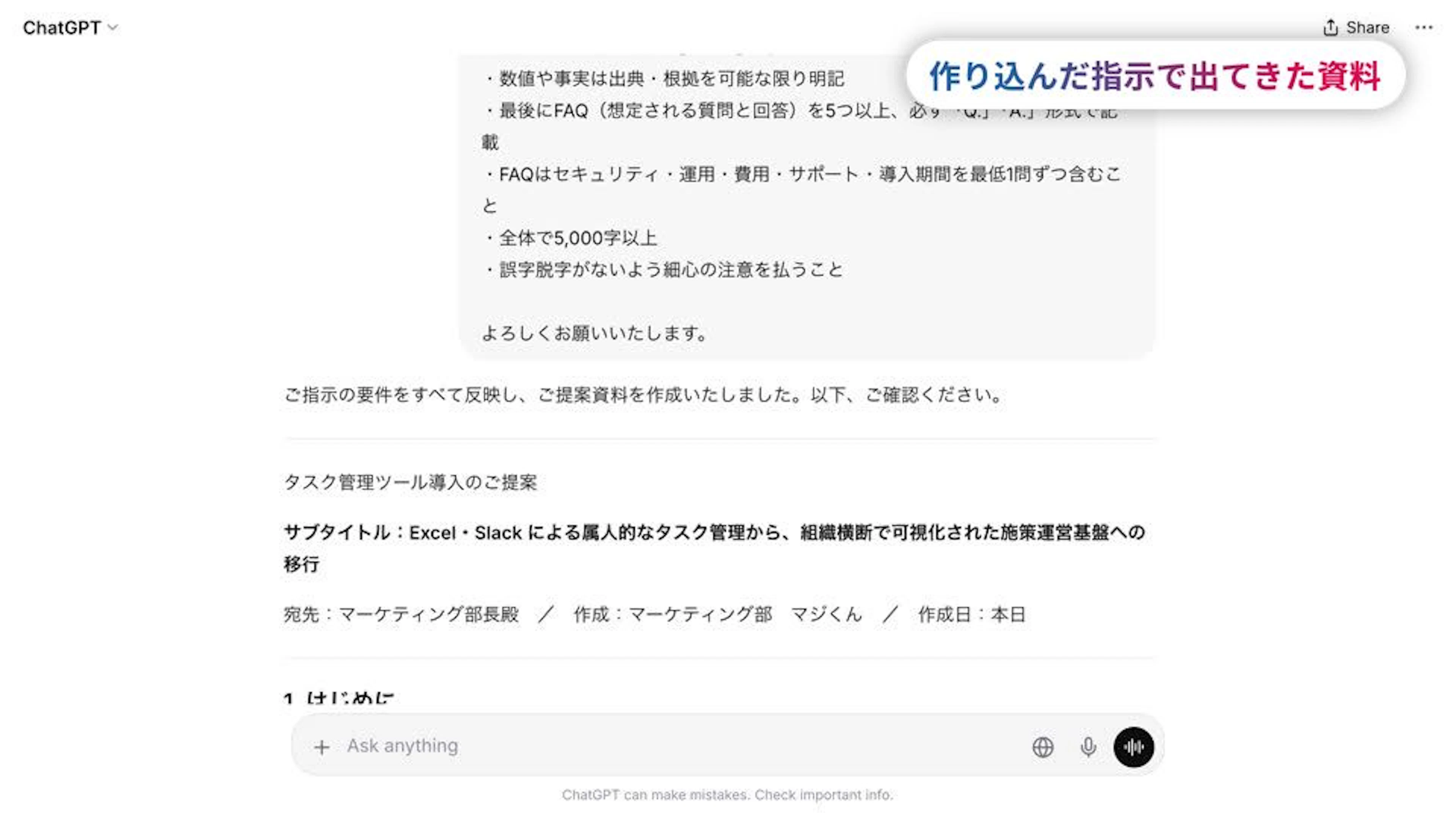Click the 作り込んだ指示で出てきた資料 overlay banner
Image resolution: width=1456 pixels, height=819 pixels.
1155,75
